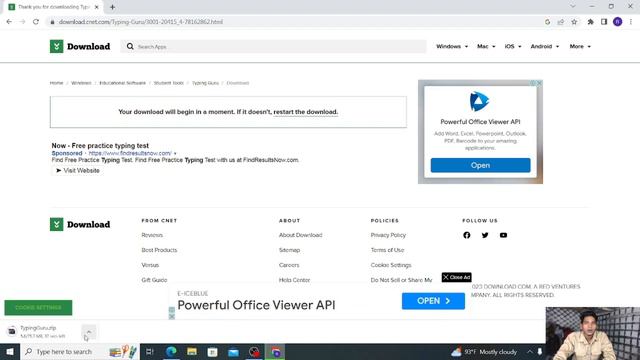The width and height of the screenshot is (640, 360).
Task: Open the Versus footer link
Action: [150, 265]
